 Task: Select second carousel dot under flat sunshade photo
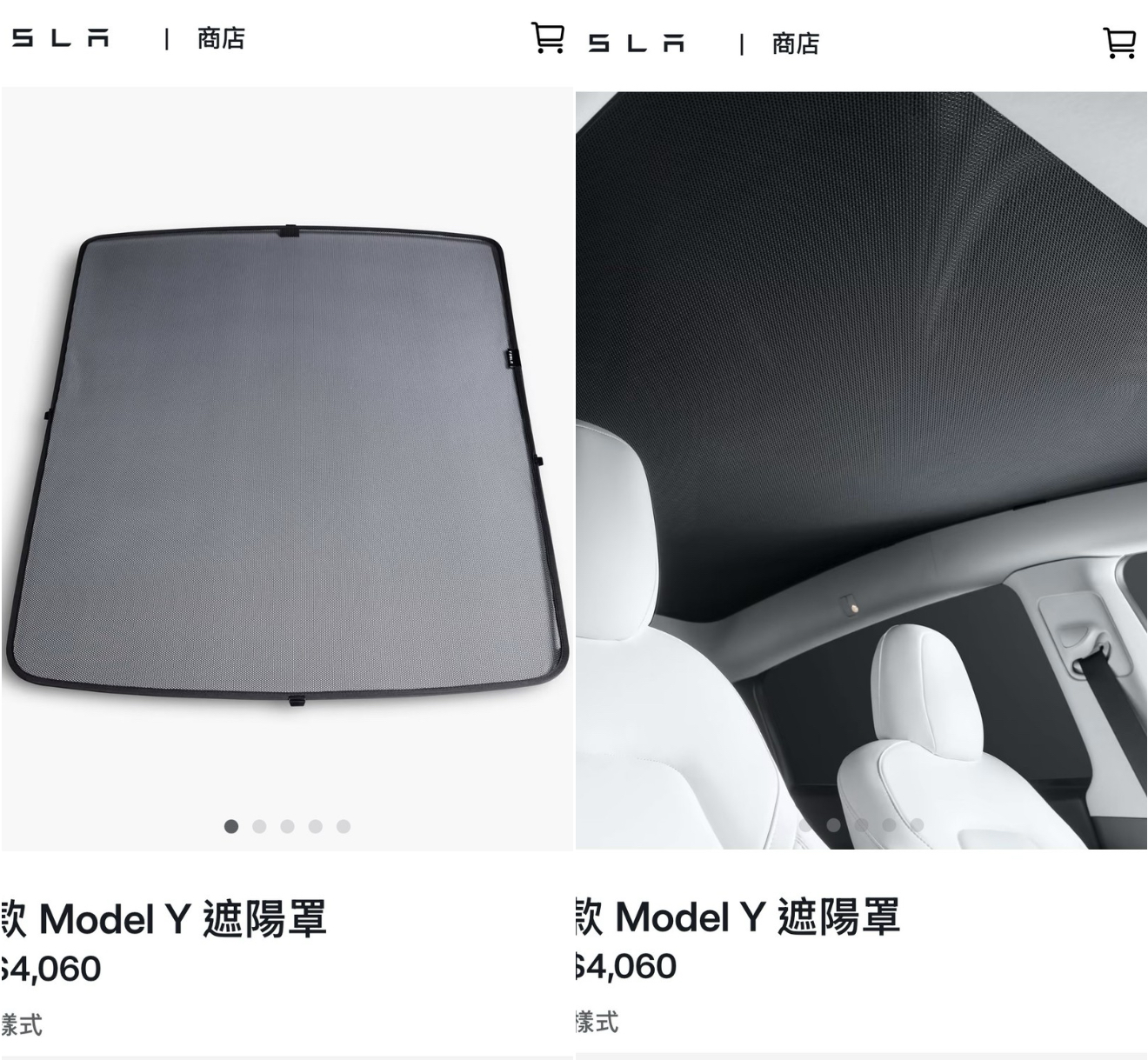259,826
